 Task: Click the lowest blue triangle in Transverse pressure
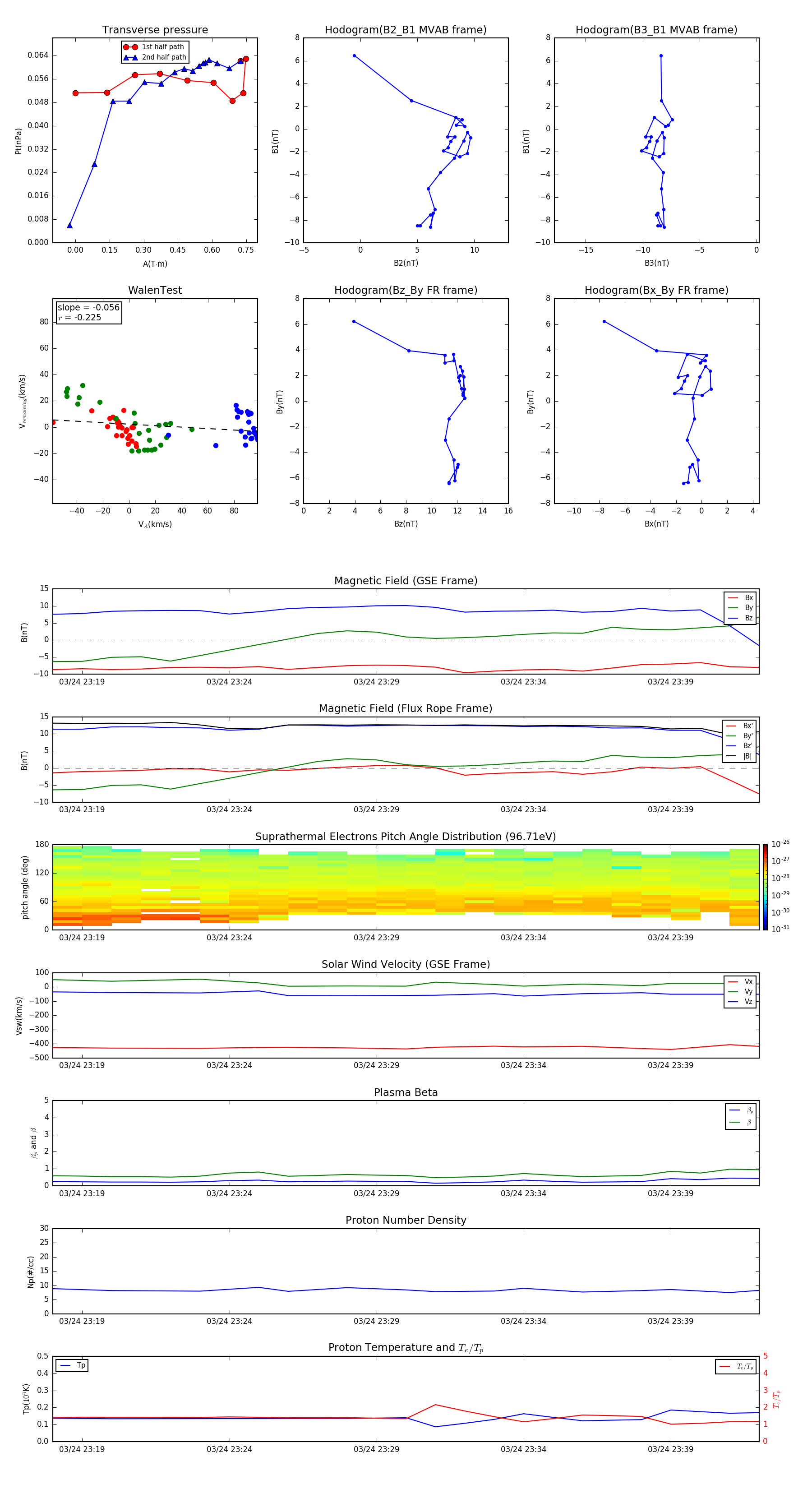[x=69, y=226]
